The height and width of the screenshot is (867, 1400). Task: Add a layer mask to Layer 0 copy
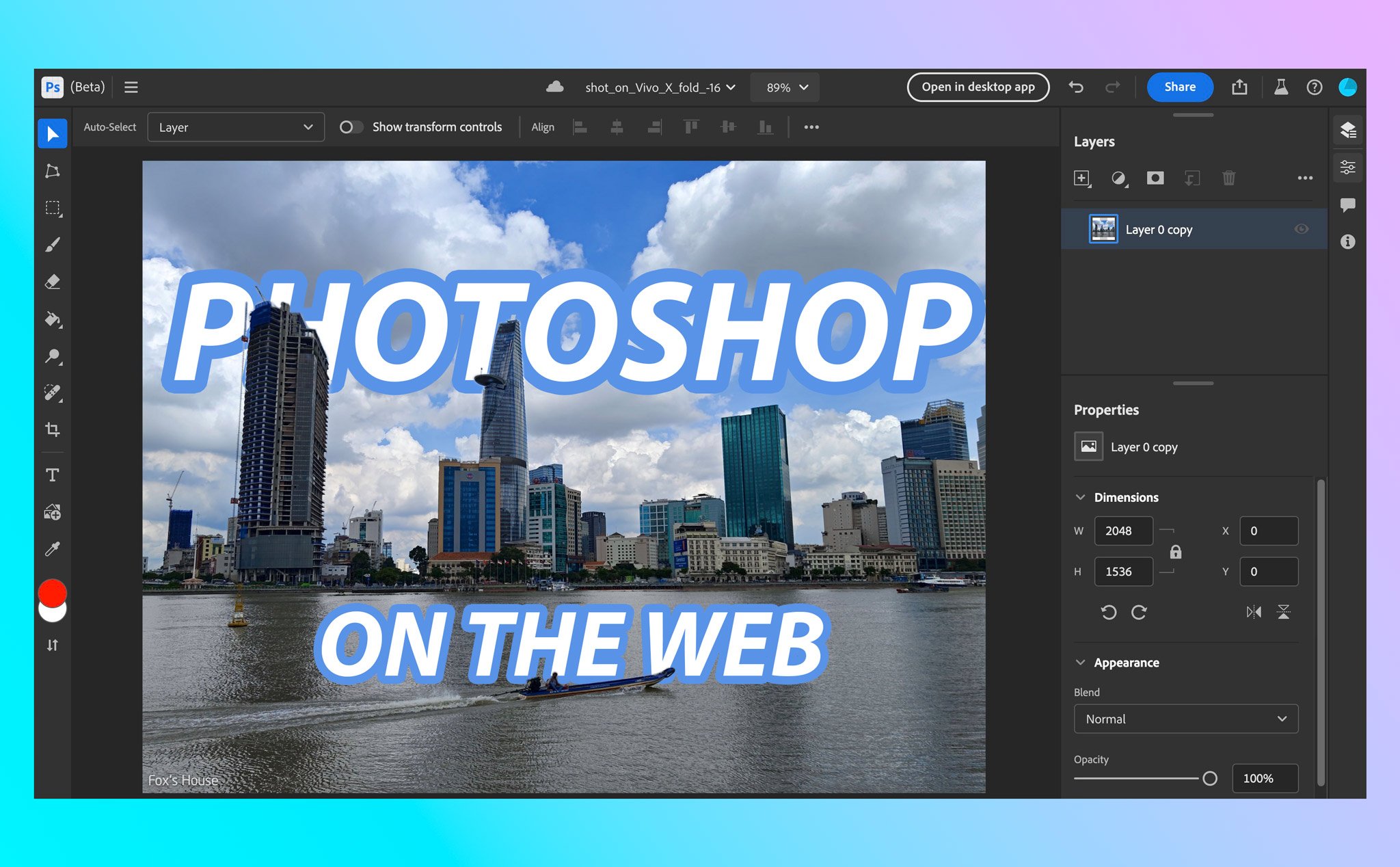tap(1155, 178)
